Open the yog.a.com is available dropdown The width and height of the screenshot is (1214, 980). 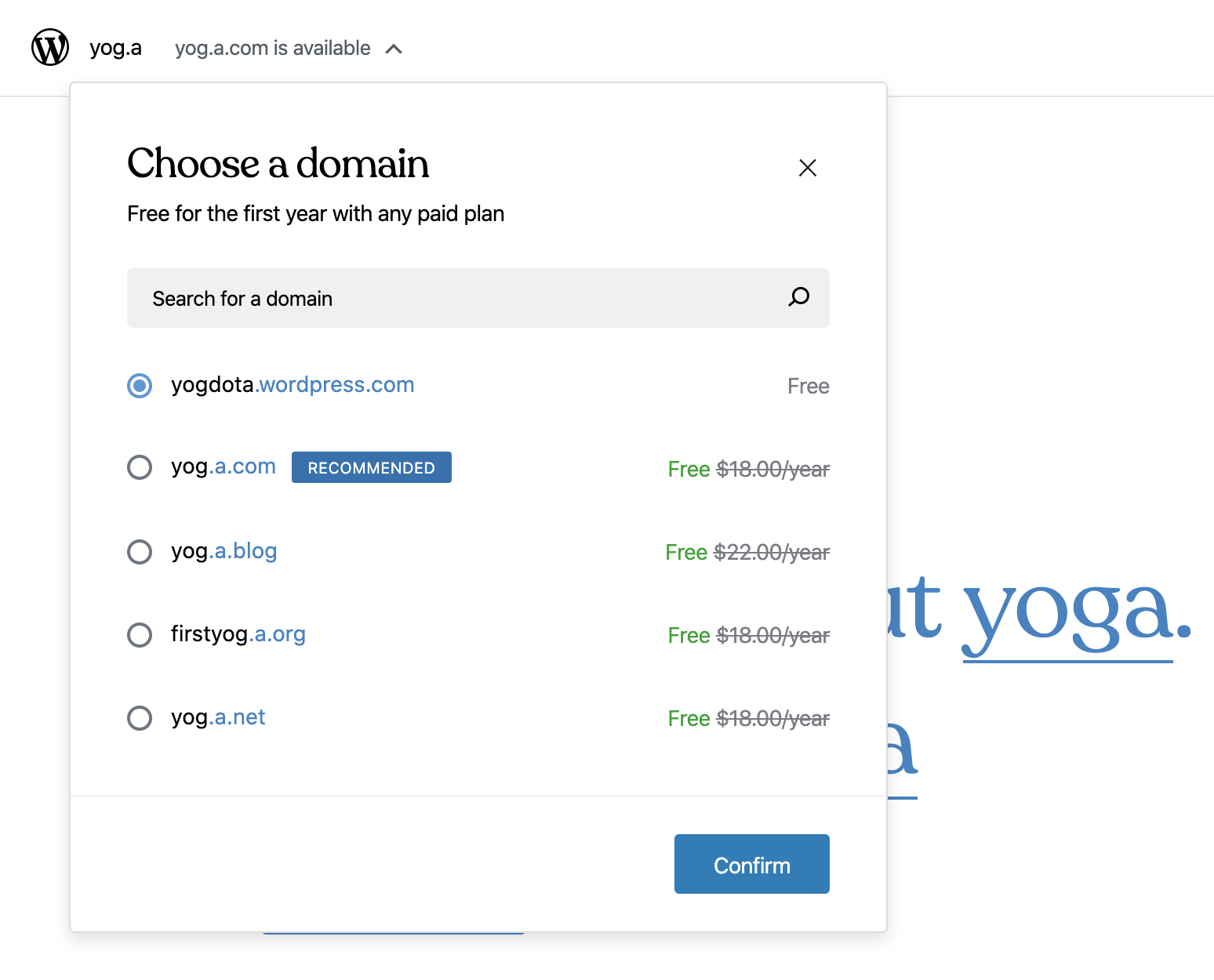[273, 48]
